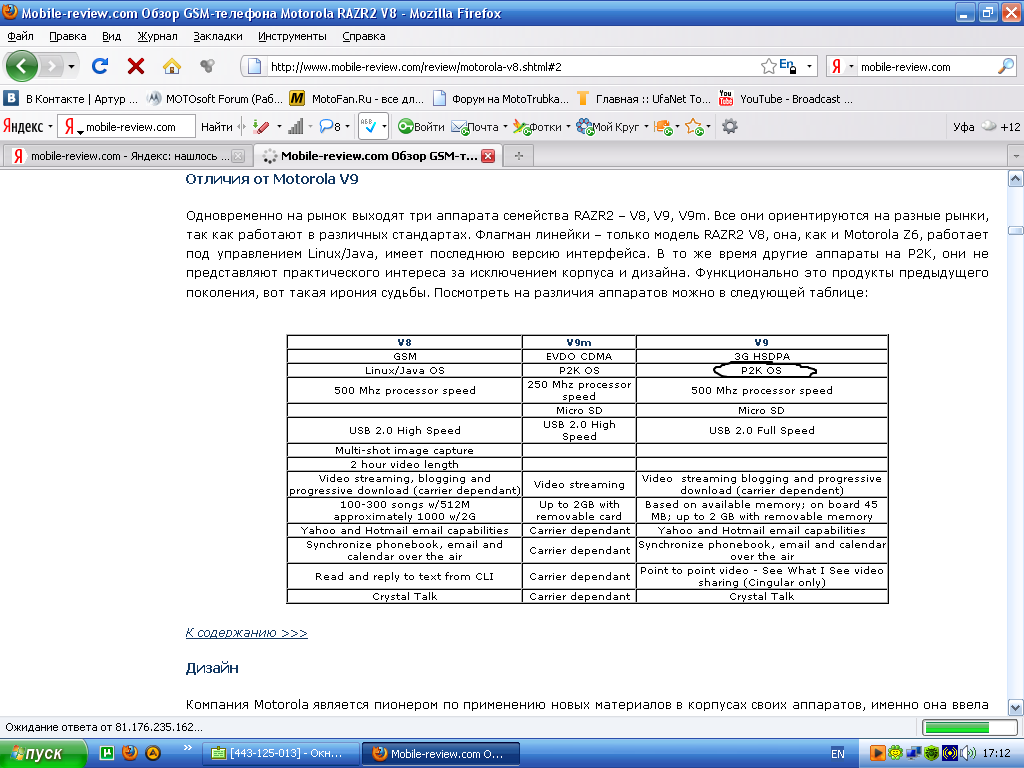Open the Home page icon
1024x768 pixels.
(x=172, y=66)
